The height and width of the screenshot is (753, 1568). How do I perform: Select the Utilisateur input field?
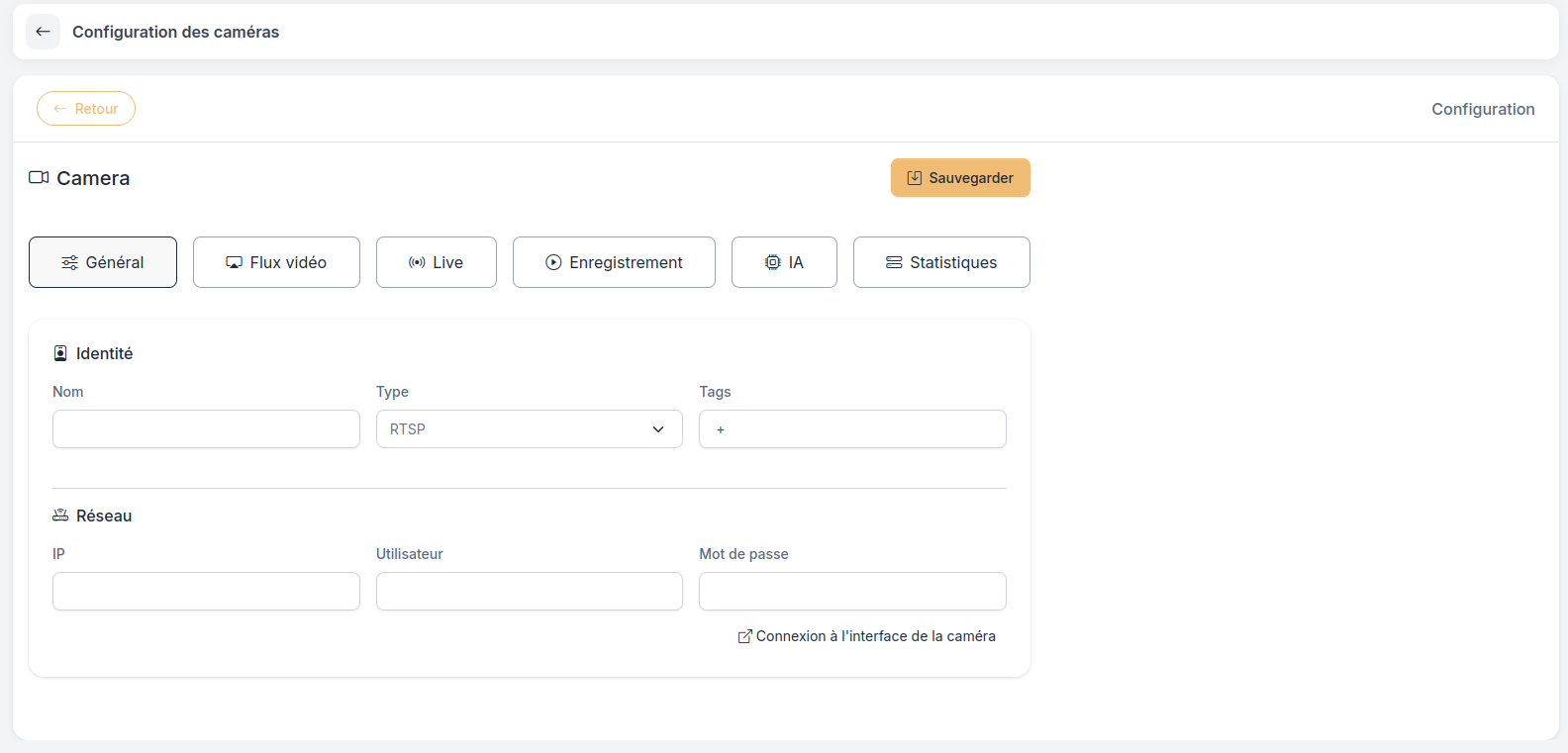coord(530,592)
